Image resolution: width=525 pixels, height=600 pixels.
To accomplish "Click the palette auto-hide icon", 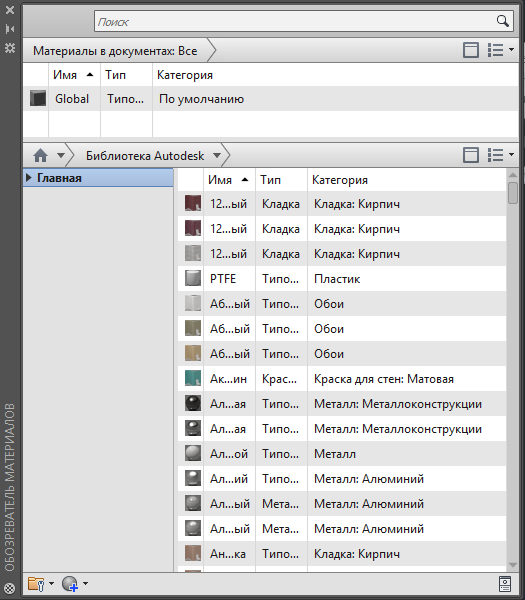I will pos(10,29).
